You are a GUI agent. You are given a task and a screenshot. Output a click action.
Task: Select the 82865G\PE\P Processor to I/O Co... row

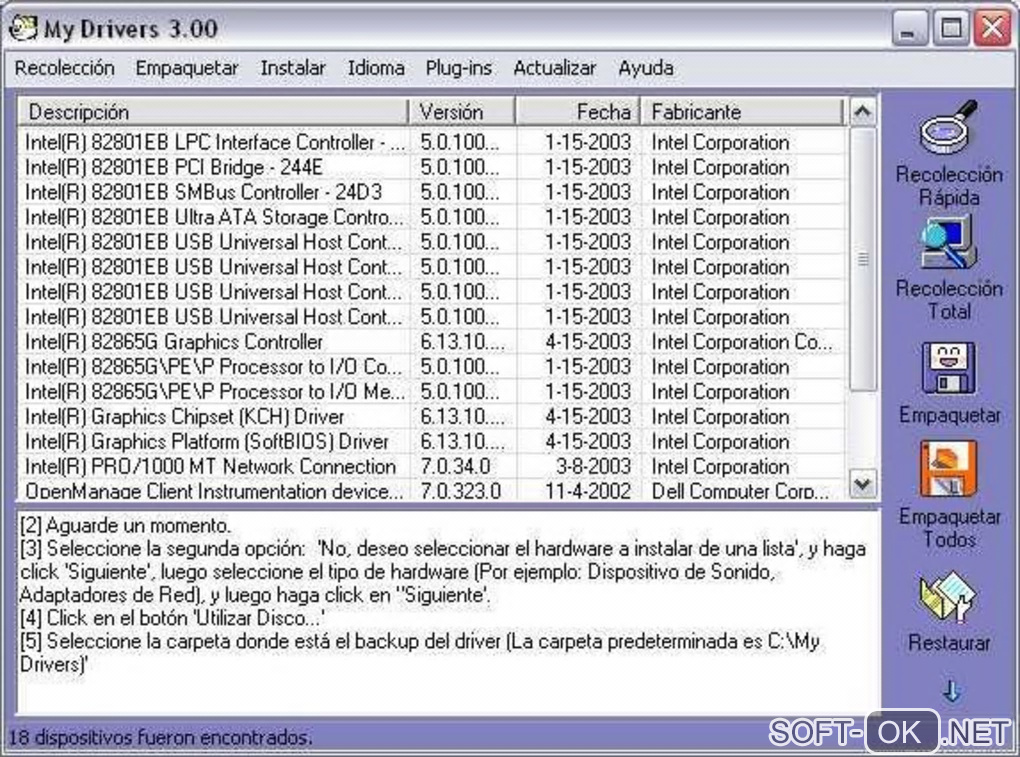pos(433,367)
